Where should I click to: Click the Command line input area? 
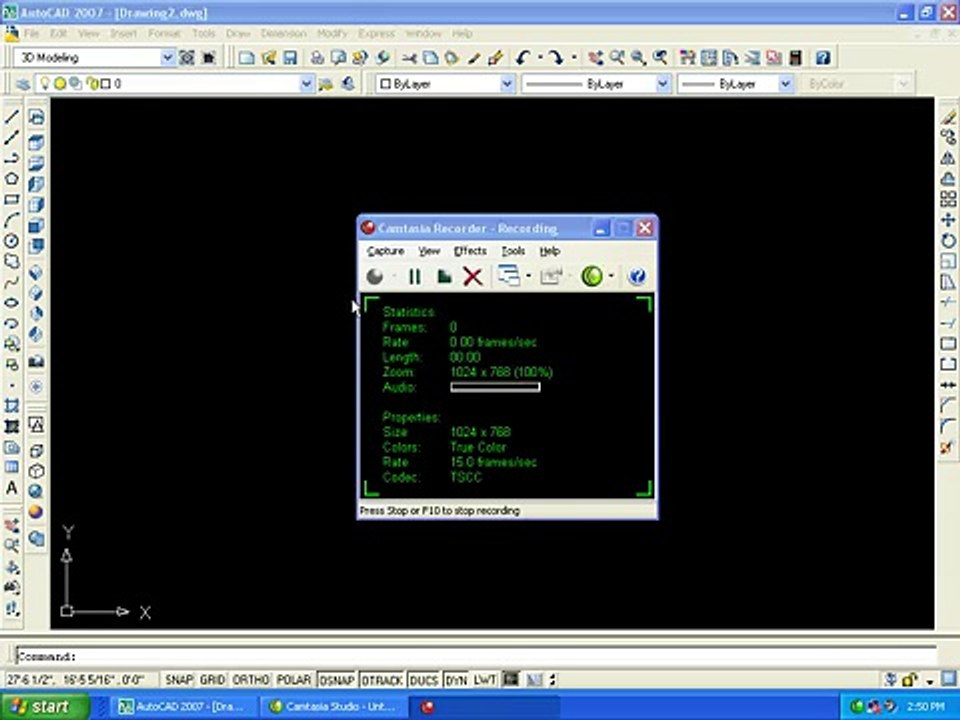[476, 657]
